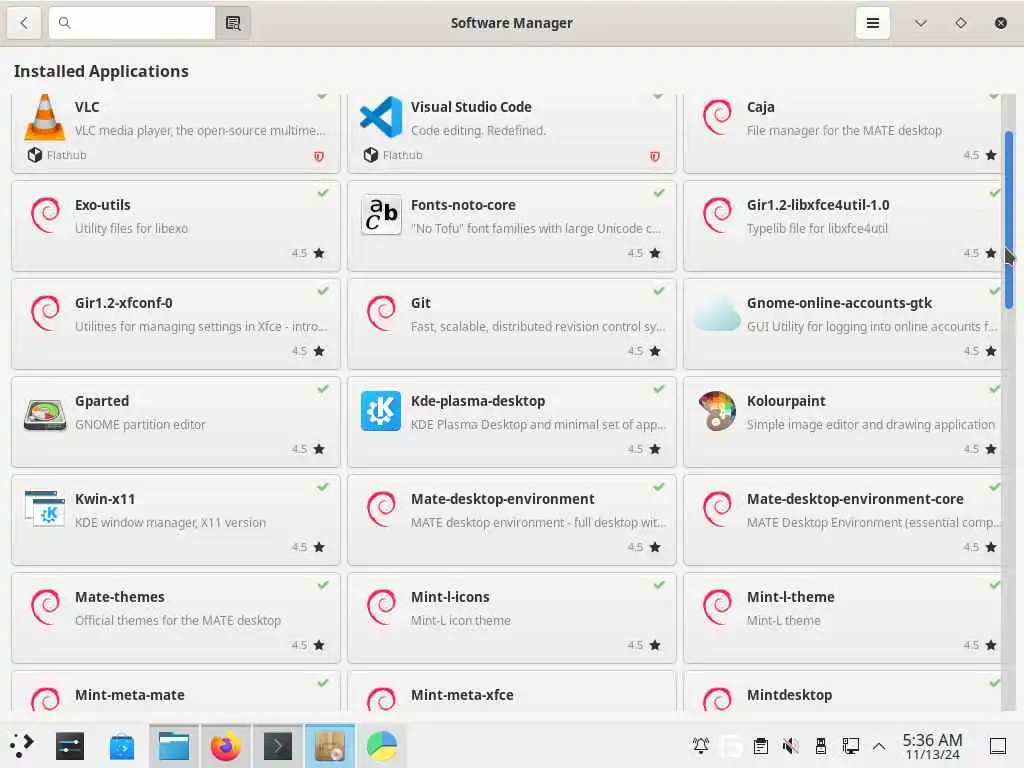Launch the Discover store taskbar icon
This screenshot has width=1024, height=768.
tap(121, 746)
